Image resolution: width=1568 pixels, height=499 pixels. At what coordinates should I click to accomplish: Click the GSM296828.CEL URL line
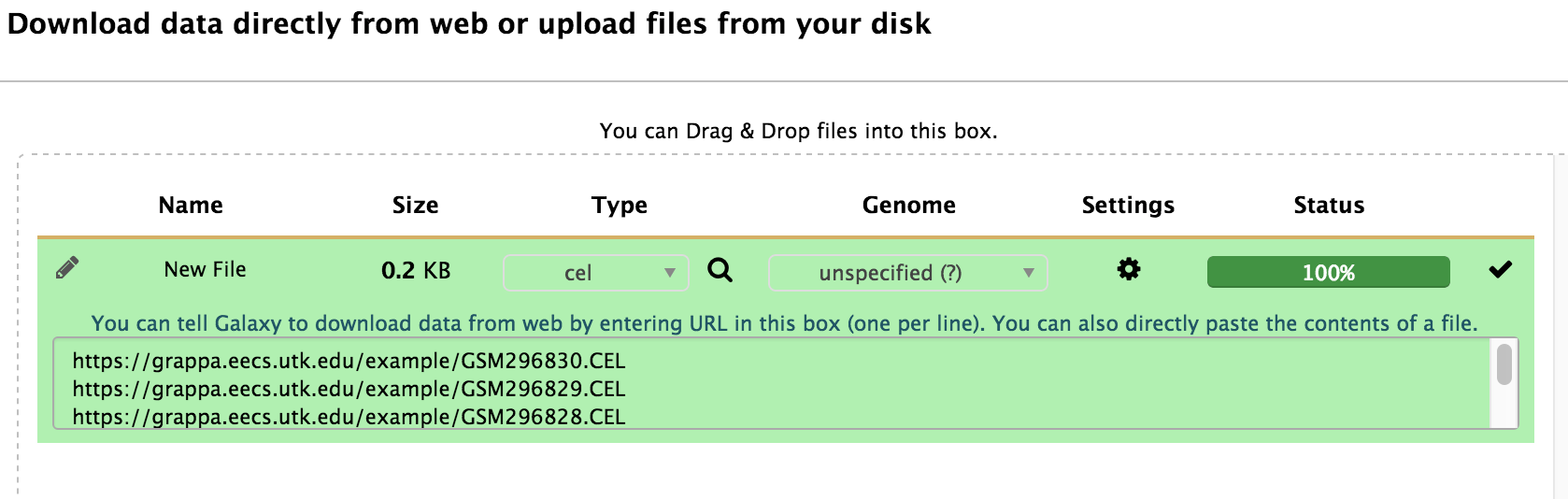[349, 417]
